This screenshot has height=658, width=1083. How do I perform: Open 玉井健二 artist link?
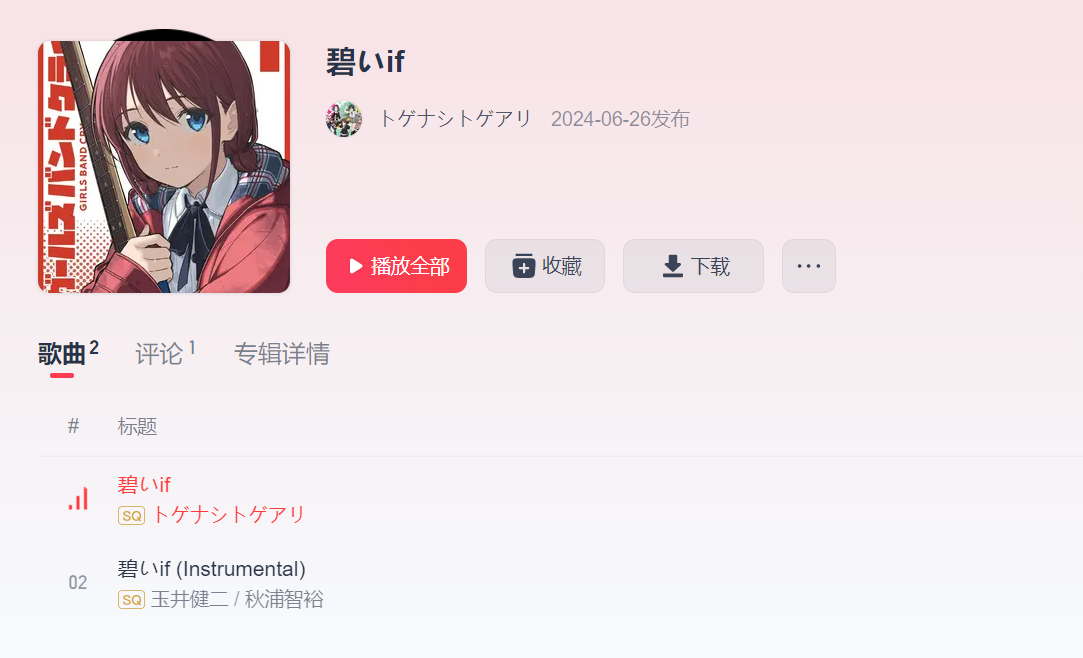tap(189, 599)
